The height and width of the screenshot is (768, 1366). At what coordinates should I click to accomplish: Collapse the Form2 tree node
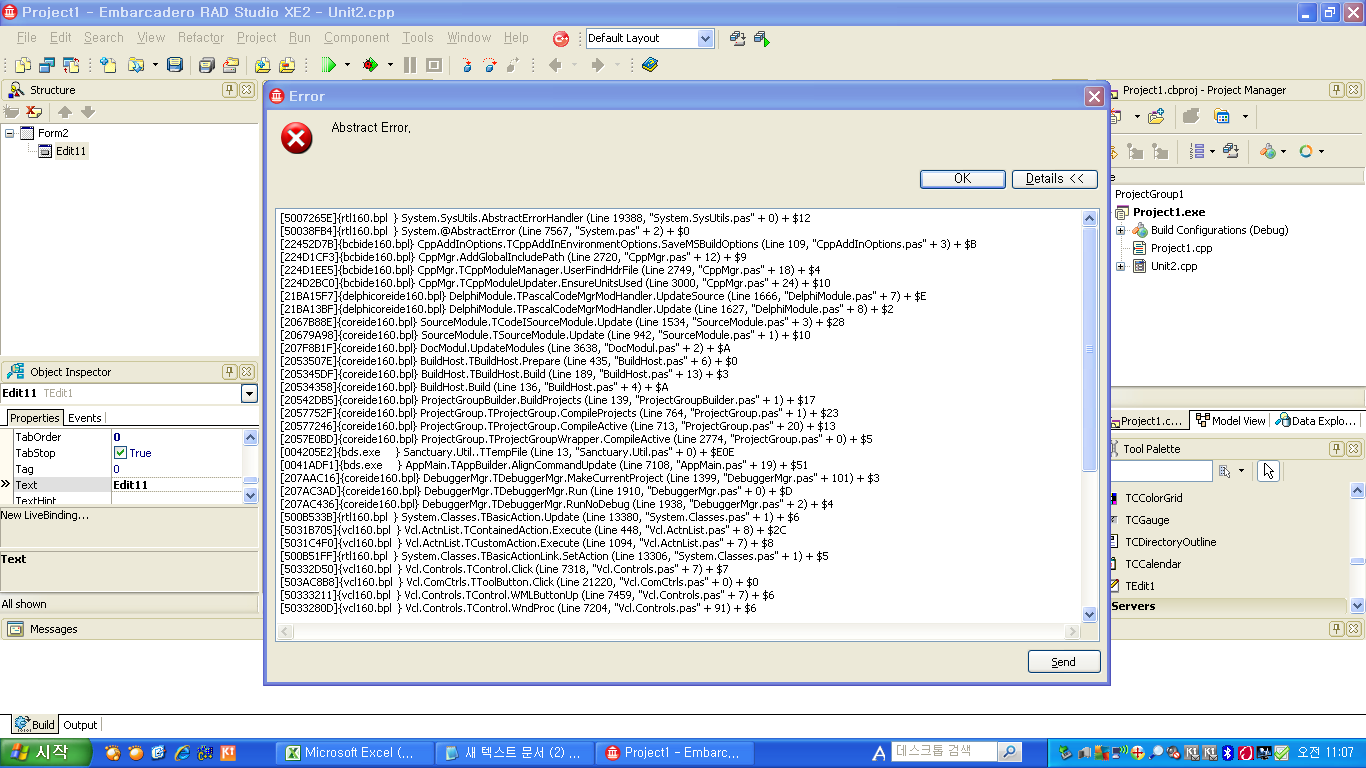10,133
